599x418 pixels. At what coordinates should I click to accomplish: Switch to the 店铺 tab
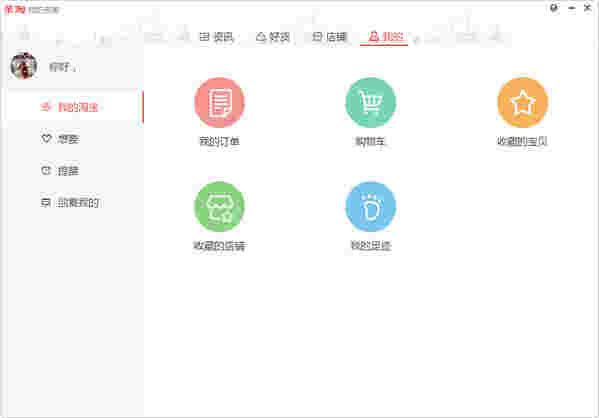click(329, 37)
